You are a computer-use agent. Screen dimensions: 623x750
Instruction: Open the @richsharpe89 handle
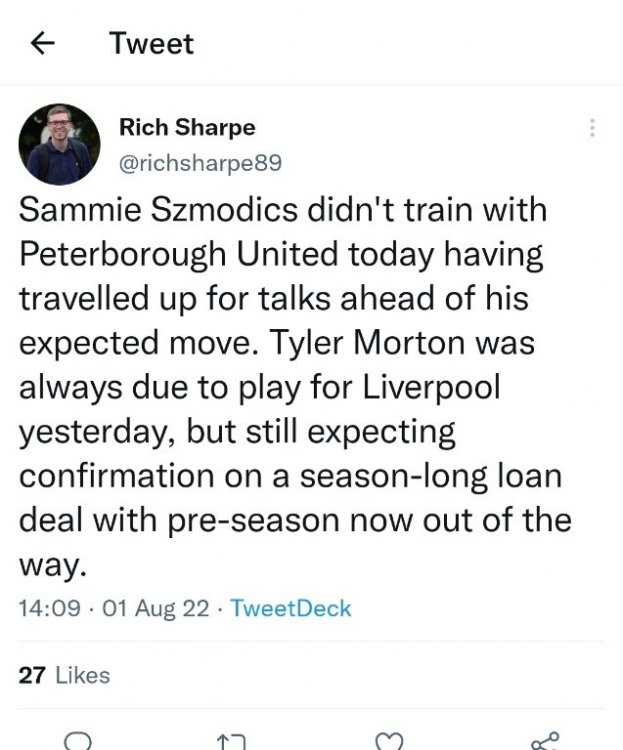(200, 162)
